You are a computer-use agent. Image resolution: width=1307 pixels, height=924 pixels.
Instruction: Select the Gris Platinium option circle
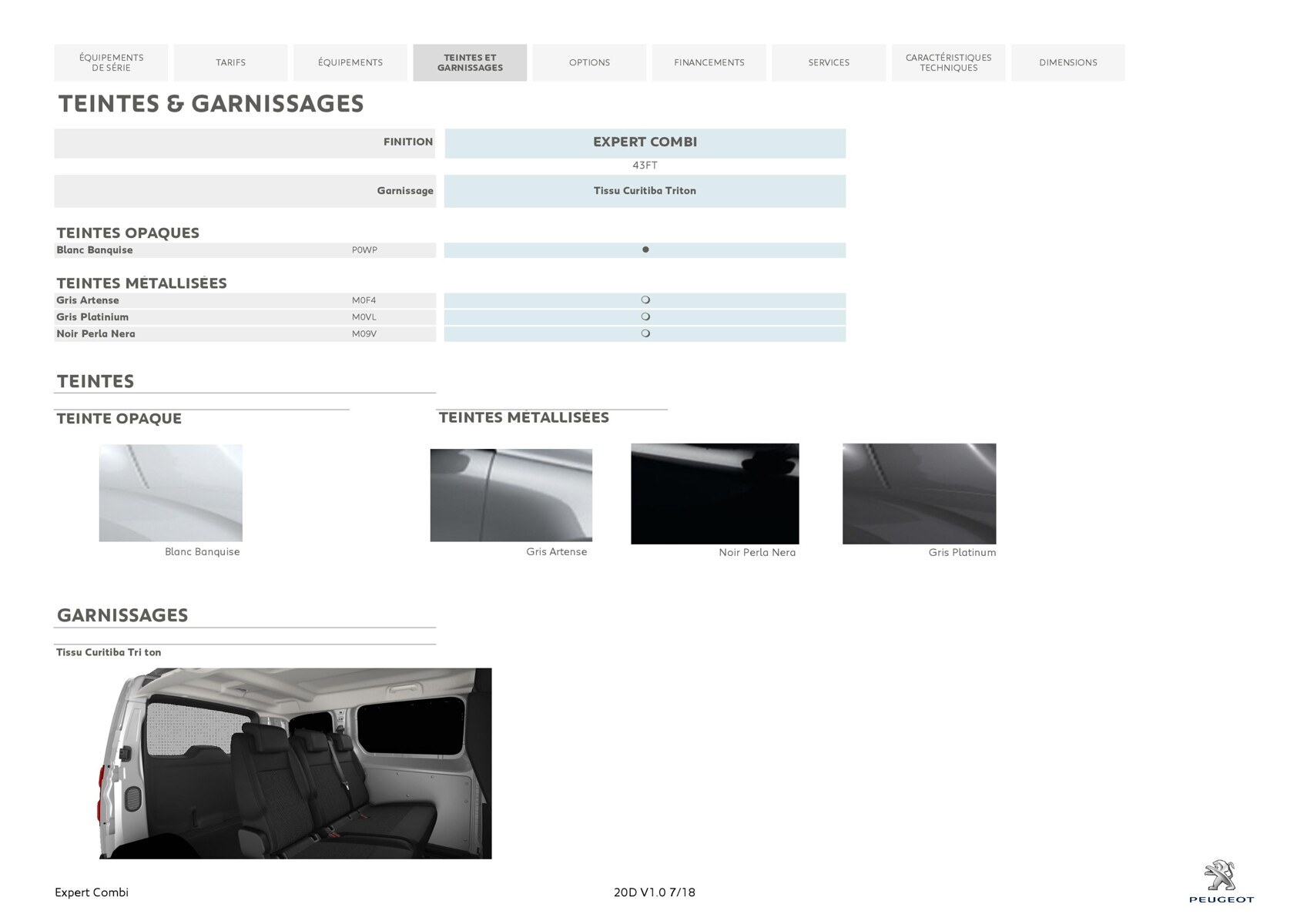click(x=645, y=316)
